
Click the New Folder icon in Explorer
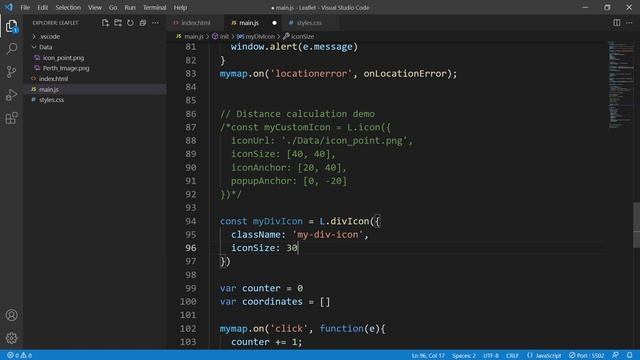(118, 23)
